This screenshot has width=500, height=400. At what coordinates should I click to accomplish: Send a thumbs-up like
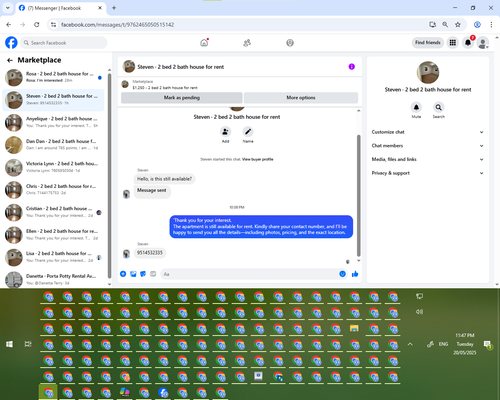(355, 274)
